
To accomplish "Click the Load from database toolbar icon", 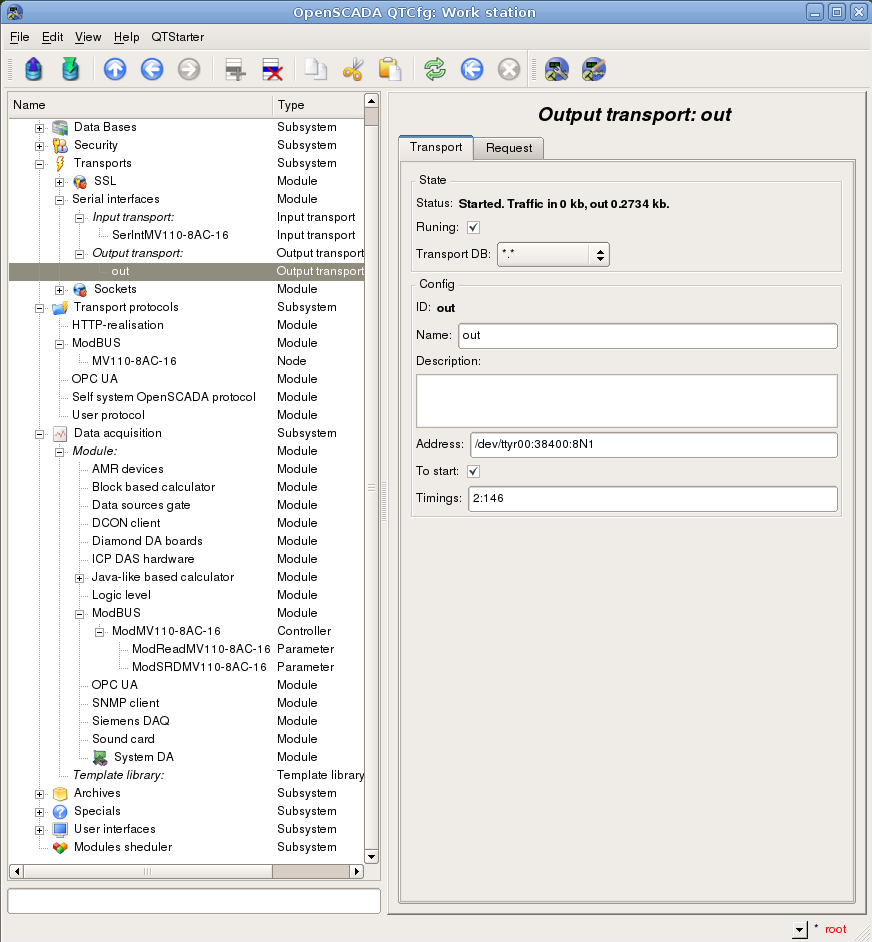I will pos(35,69).
